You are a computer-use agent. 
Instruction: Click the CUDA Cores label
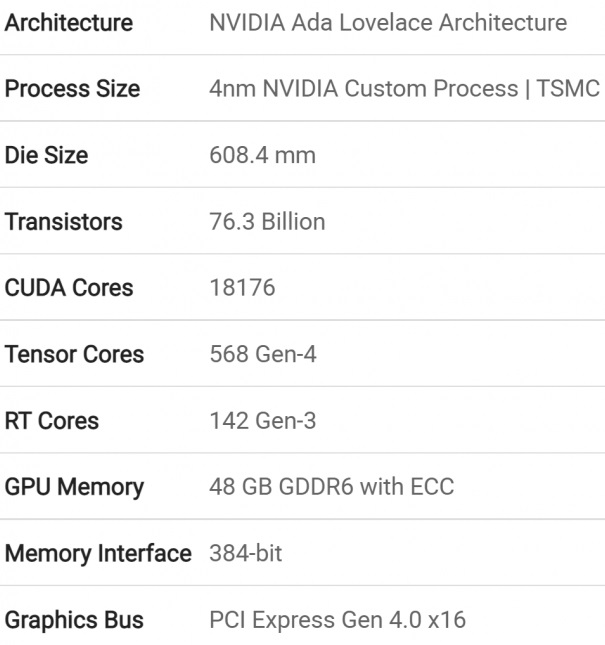click(x=69, y=288)
